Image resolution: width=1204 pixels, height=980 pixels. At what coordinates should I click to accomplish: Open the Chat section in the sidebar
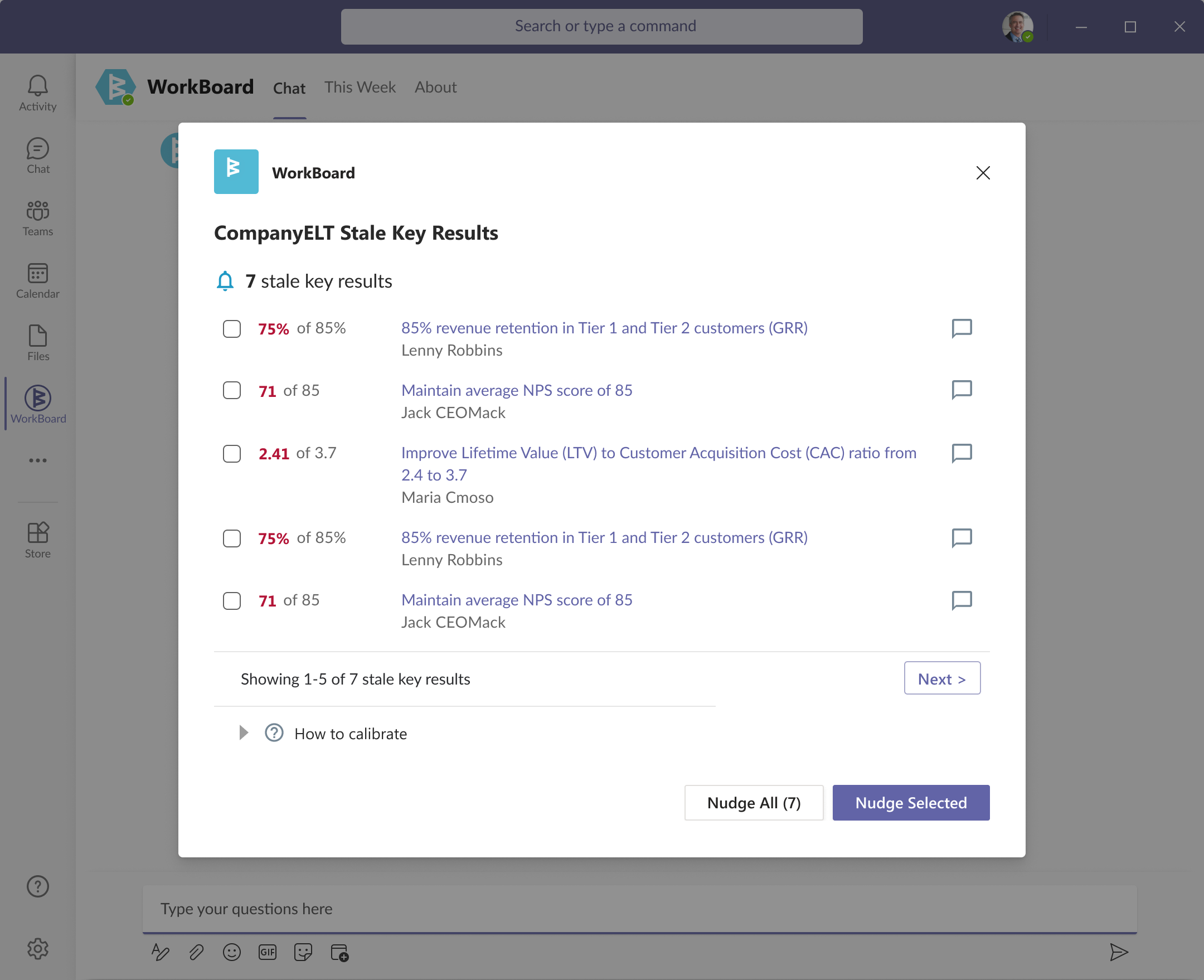pos(38,157)
